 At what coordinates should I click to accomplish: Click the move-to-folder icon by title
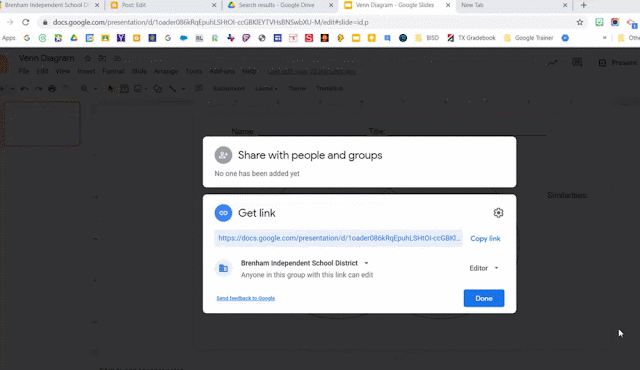pyautogui.click(x=102, y=58)
